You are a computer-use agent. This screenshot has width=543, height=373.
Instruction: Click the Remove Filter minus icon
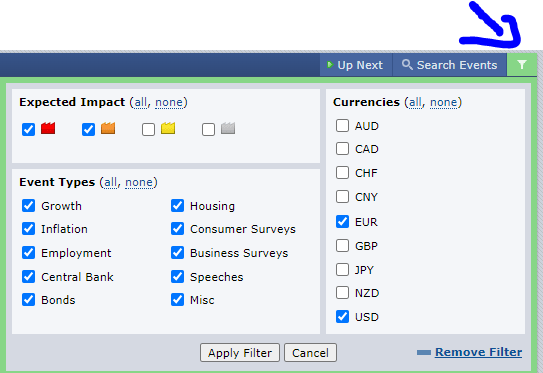(x=424, y=353)
